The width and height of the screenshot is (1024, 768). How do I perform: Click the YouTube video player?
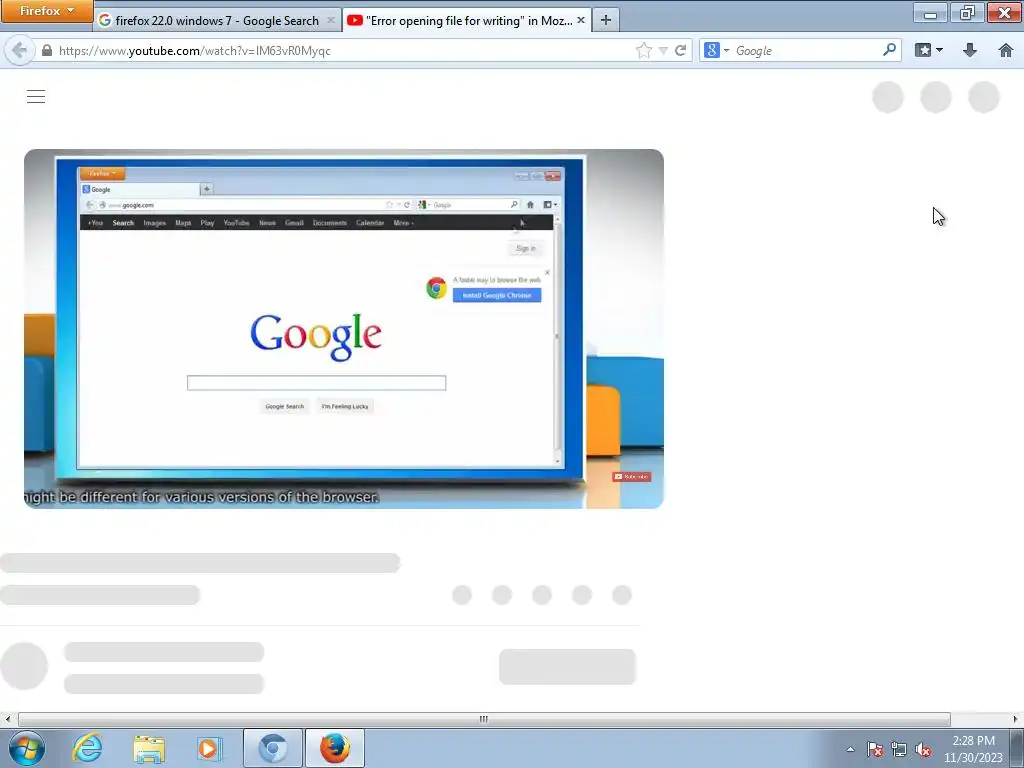point(344,328)
